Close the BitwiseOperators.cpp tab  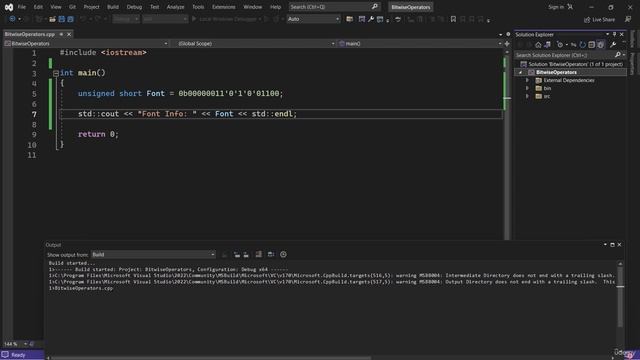(x=69, y=34)
